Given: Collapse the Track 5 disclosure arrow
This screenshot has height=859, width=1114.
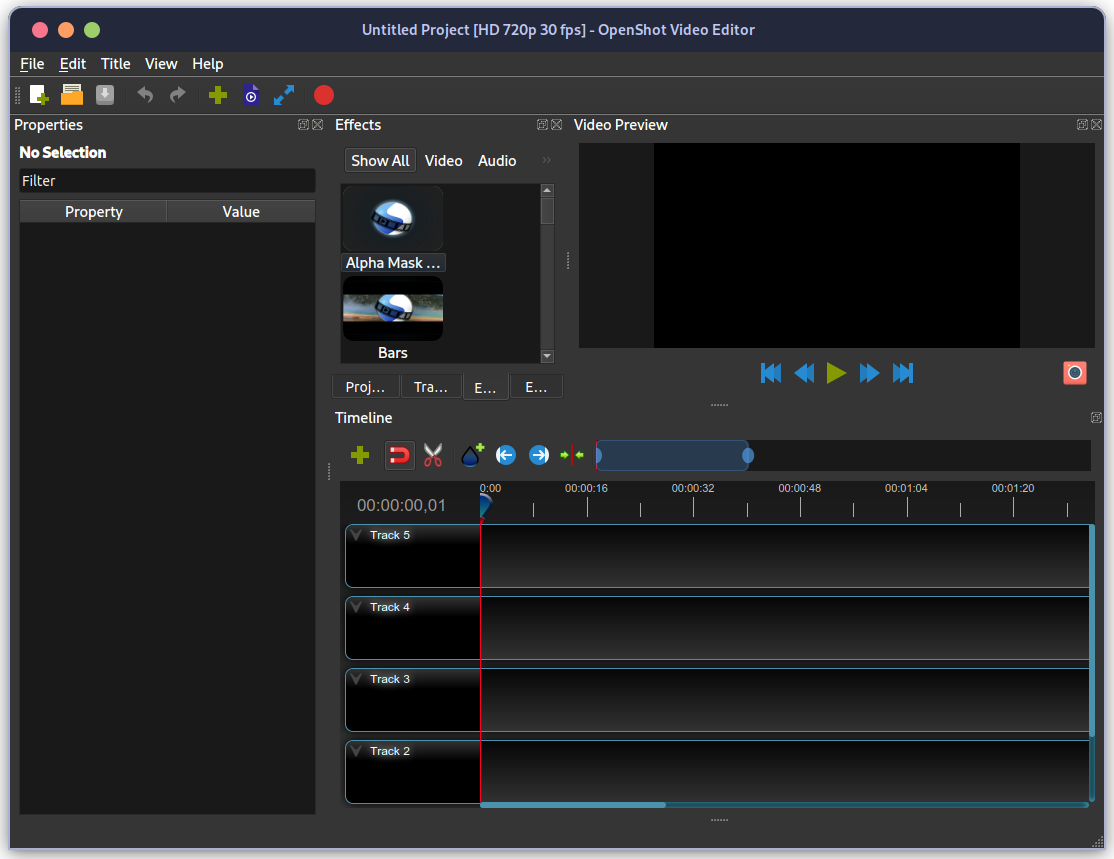Looking at the screenshot, I should (x=357, y=534).
